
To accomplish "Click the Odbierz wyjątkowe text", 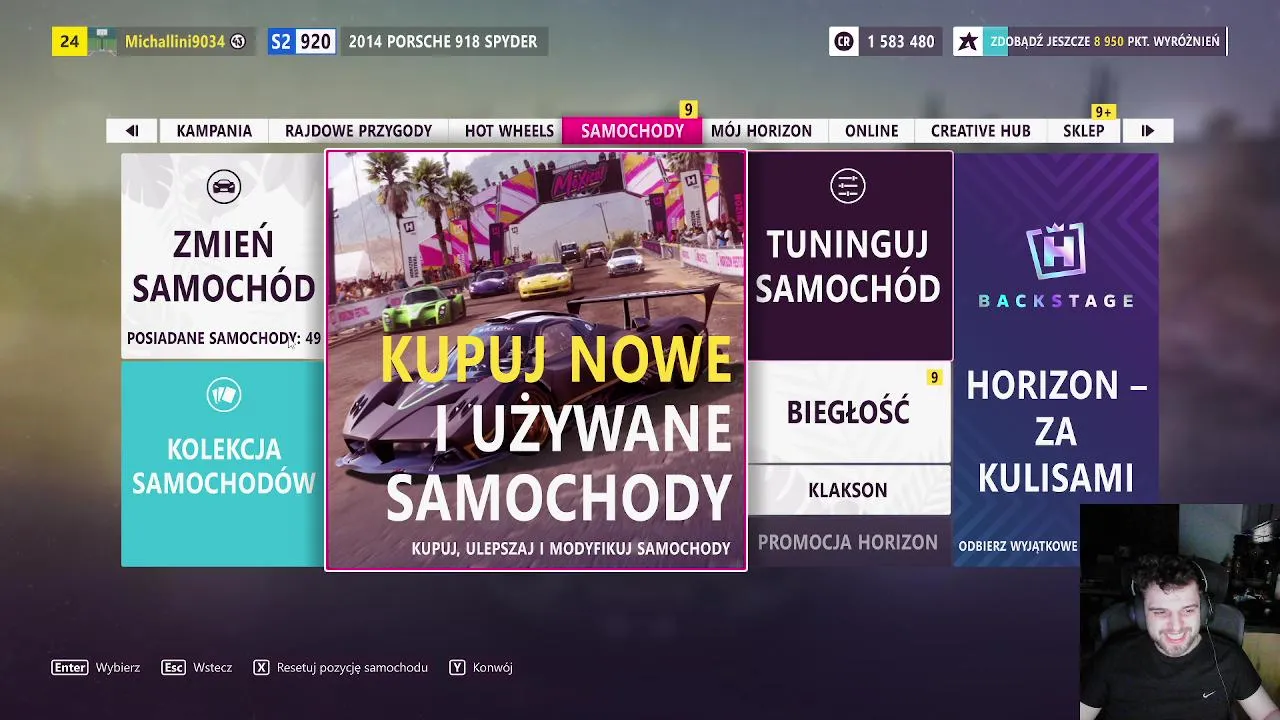I will [x=1018, y=546].
